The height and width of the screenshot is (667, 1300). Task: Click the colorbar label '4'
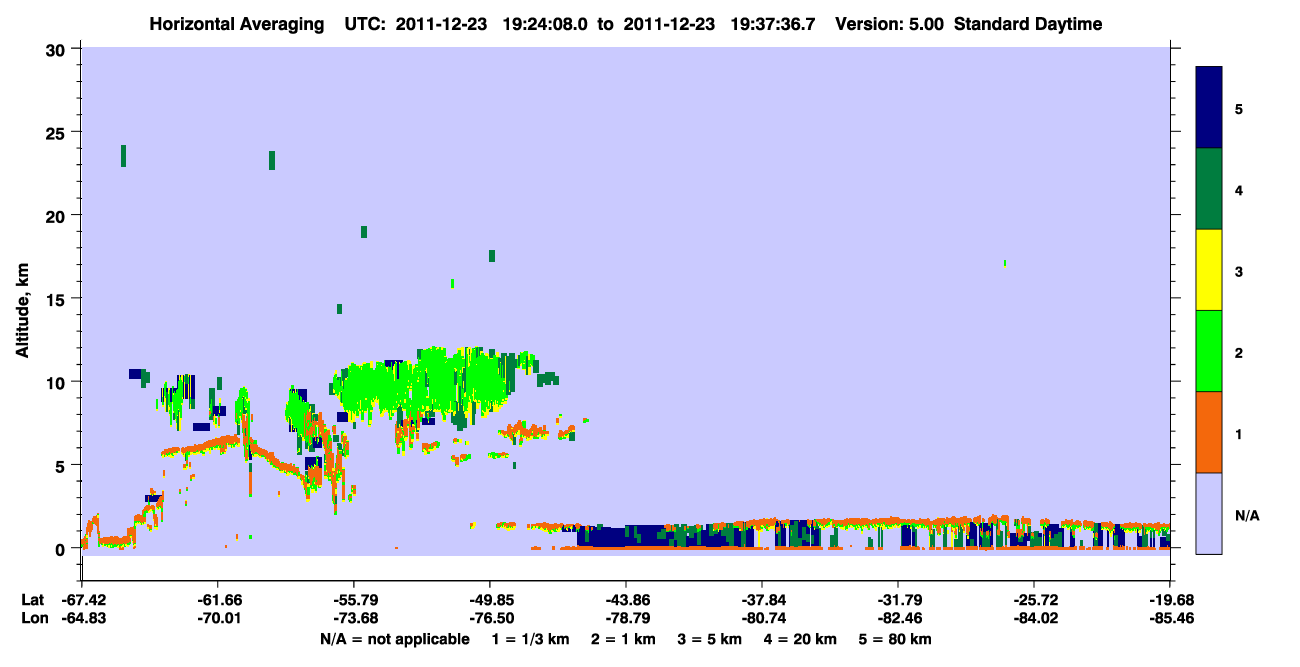[1239, 190]
